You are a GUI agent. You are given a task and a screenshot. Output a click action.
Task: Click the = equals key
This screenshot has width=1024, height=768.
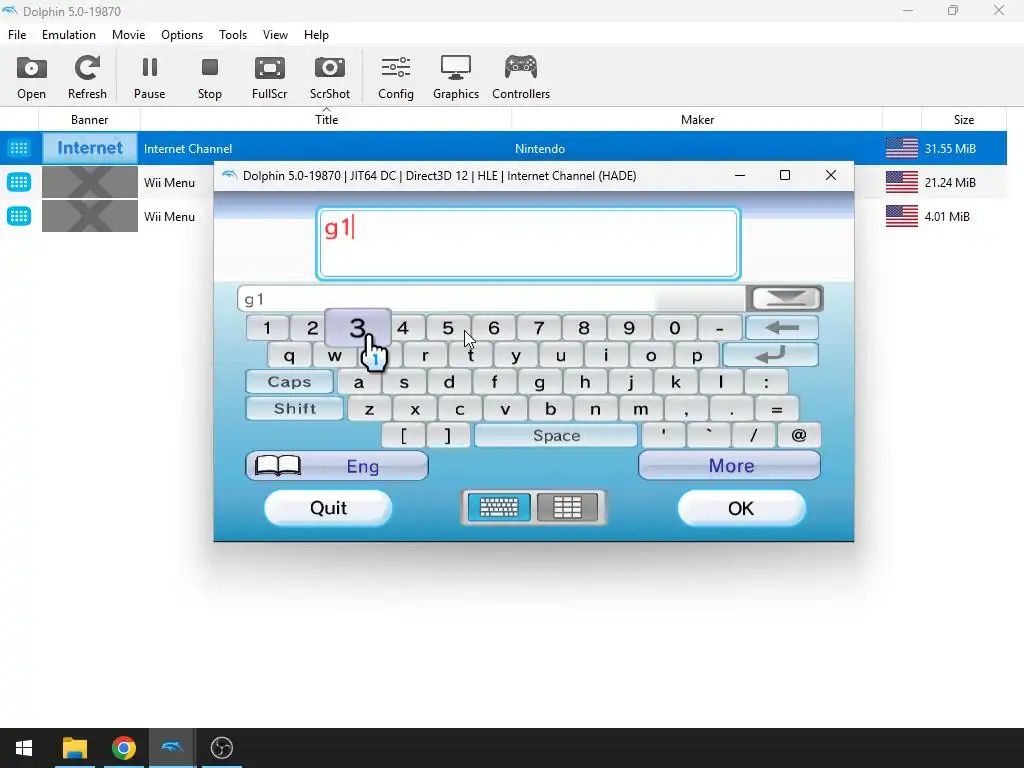776,409
